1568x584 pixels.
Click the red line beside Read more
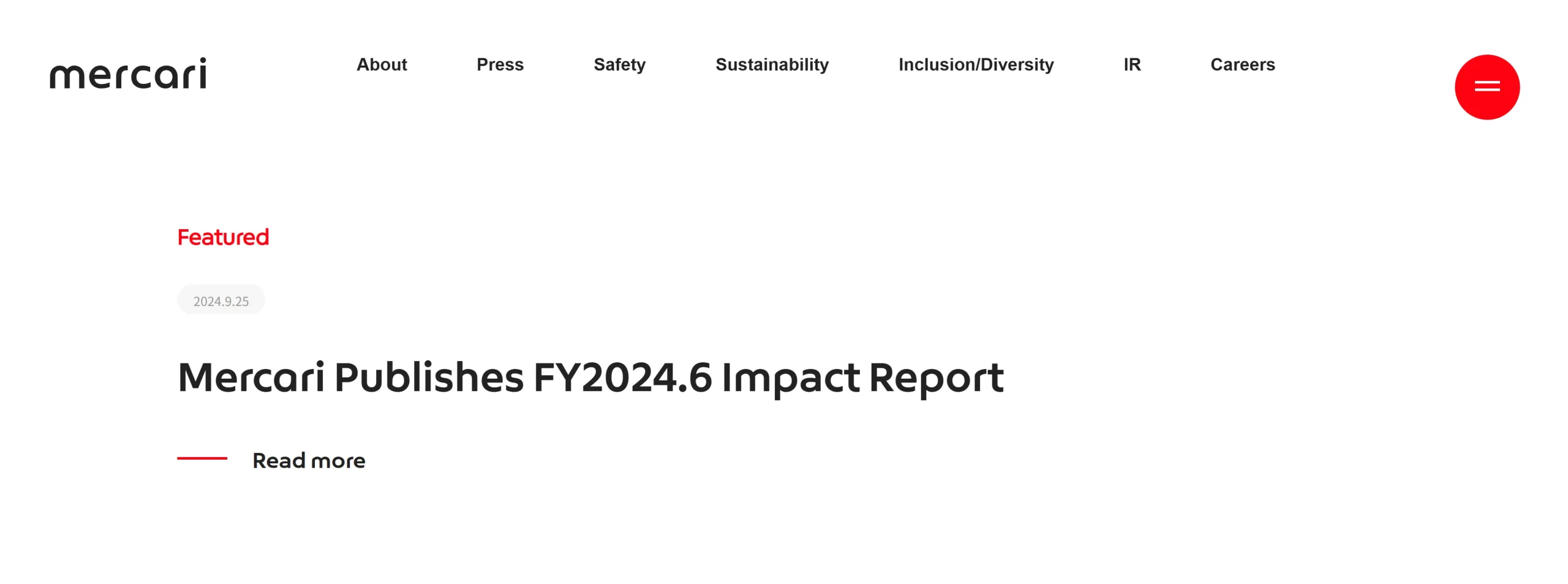pos(202,458)
